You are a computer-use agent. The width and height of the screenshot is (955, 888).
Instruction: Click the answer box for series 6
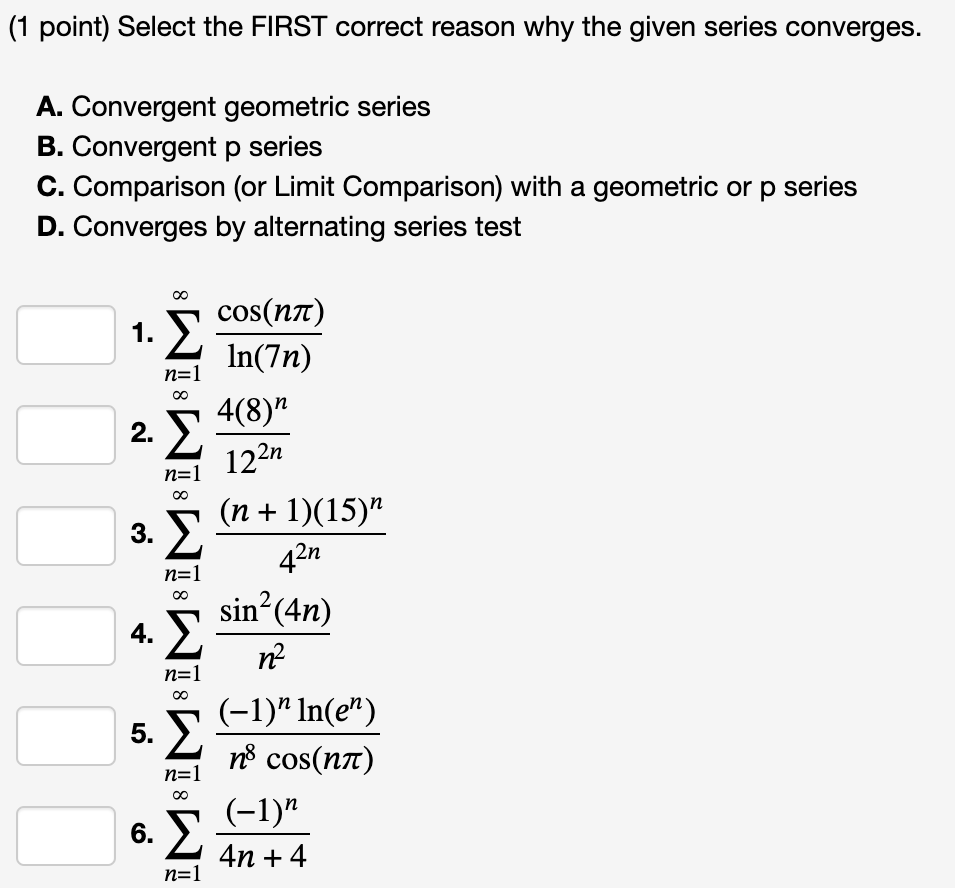64,833
